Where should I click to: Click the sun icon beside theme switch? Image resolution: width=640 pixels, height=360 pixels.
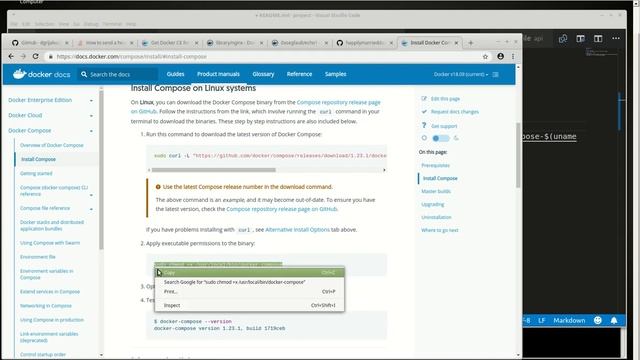(x=424, y=138)
